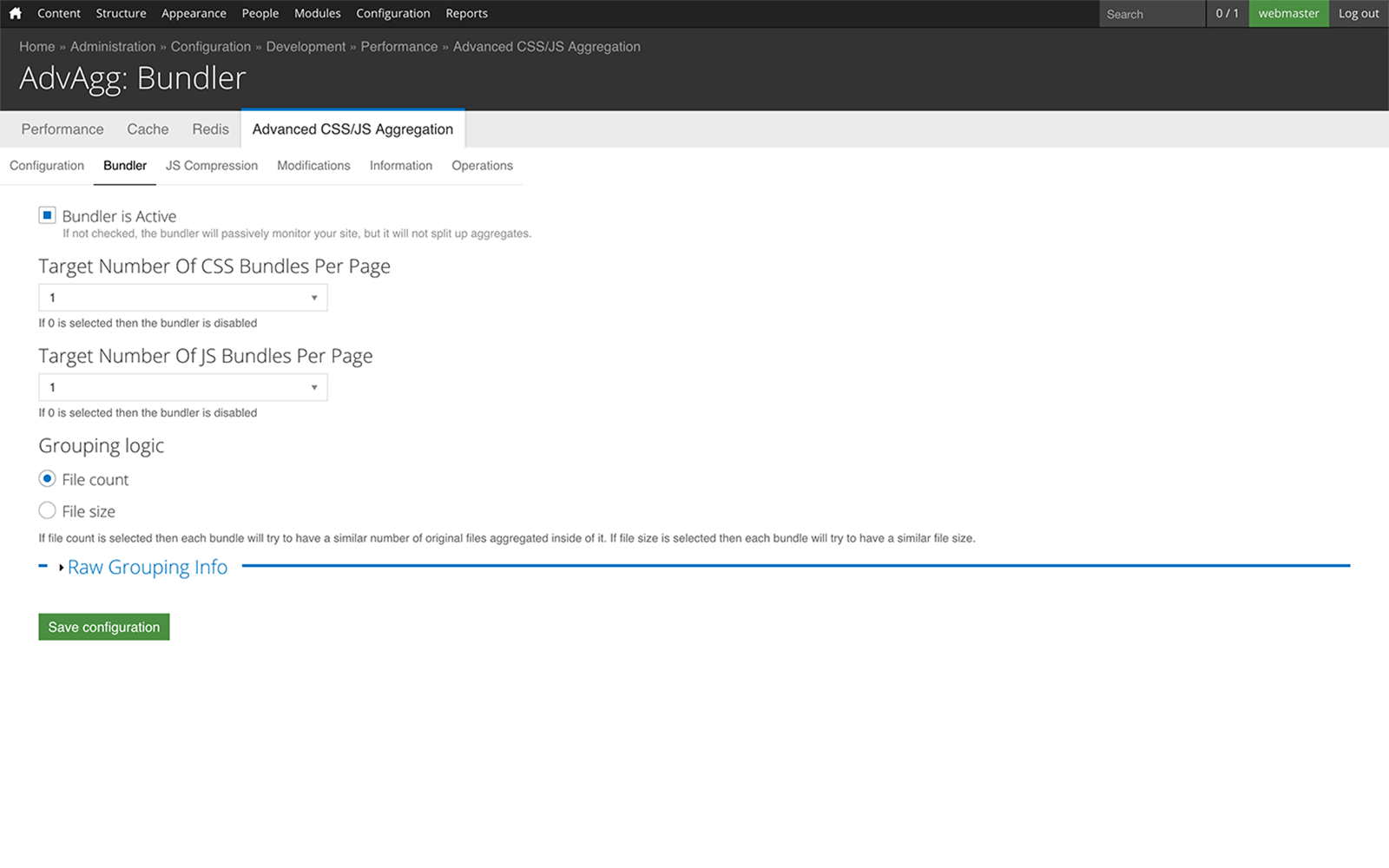Select the File size radio option

[x=47, y=510]
